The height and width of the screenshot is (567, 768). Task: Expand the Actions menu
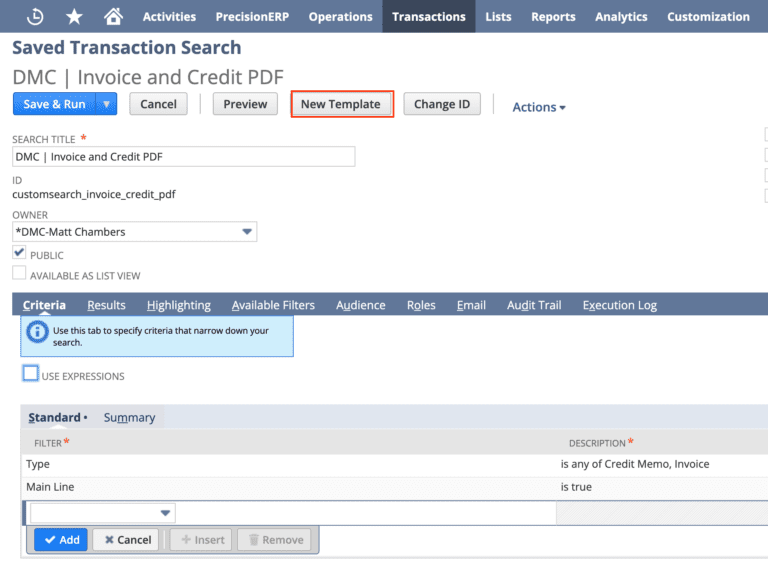coord(539,107)
